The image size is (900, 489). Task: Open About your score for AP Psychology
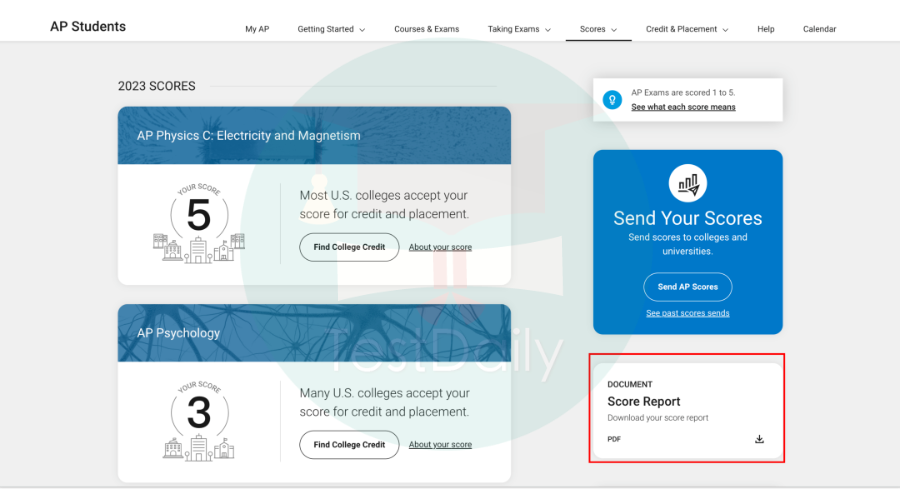tap(440, 445)
